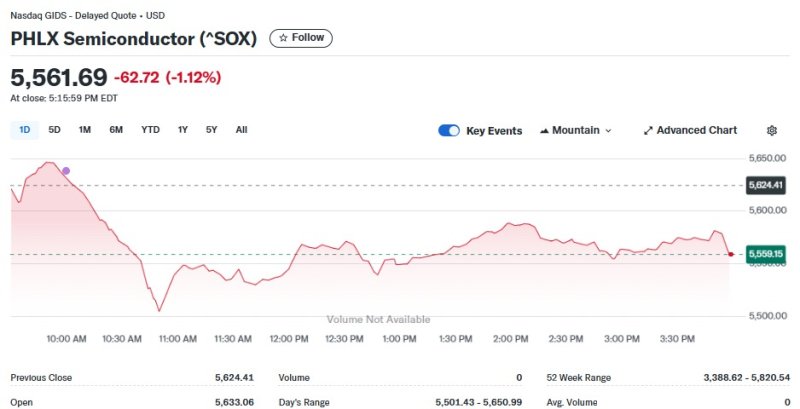
Task: Click the chart's lowest dip before 11:00 AM
Action: 158,310
